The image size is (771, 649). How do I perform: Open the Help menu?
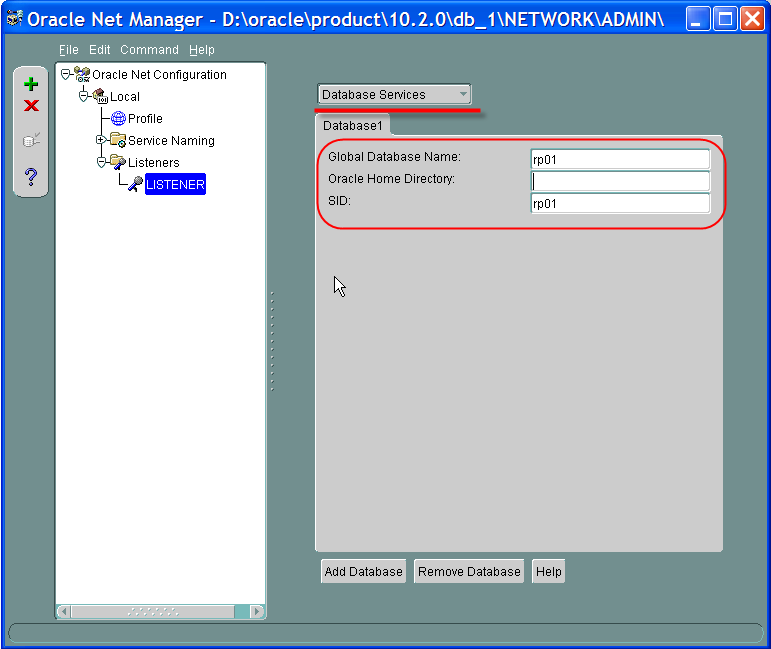pos(202,50)
